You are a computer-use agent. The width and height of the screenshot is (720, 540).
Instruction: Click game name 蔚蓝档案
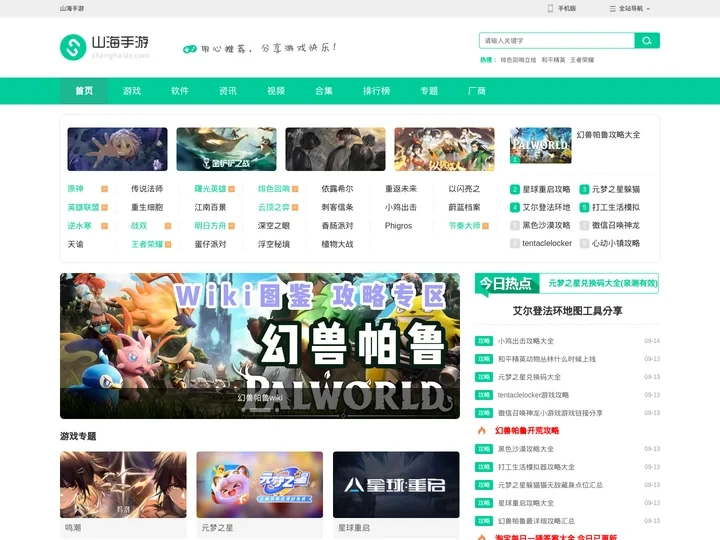tap(464, 208)
